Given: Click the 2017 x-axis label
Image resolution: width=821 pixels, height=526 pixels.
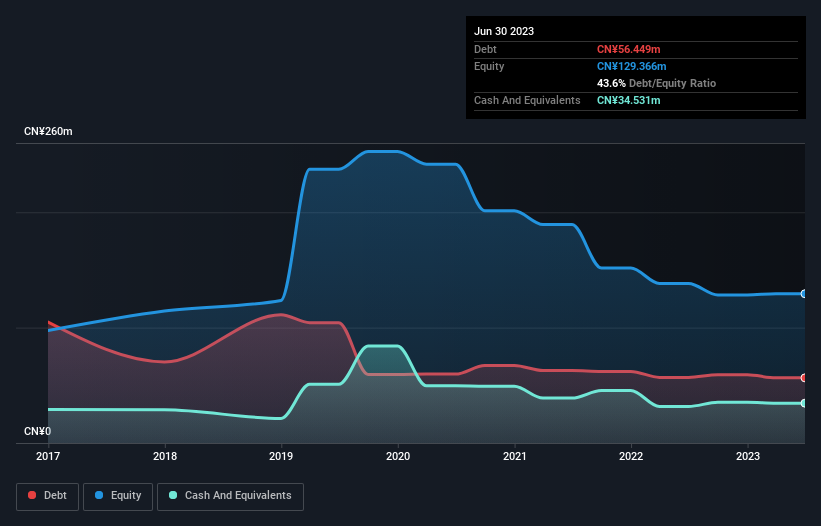Looking at the screenshot, I should coord(48,456).
